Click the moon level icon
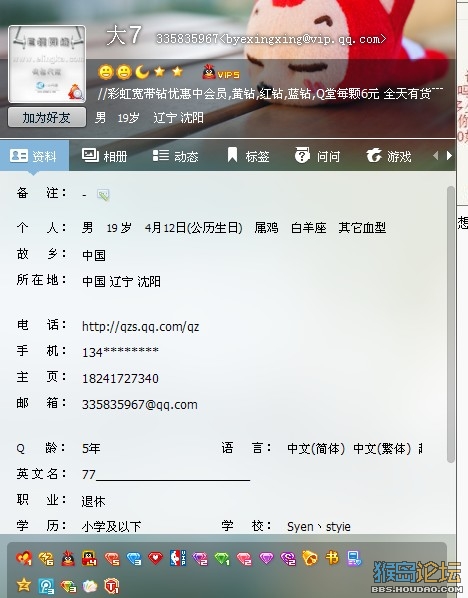 click(142, 72)
